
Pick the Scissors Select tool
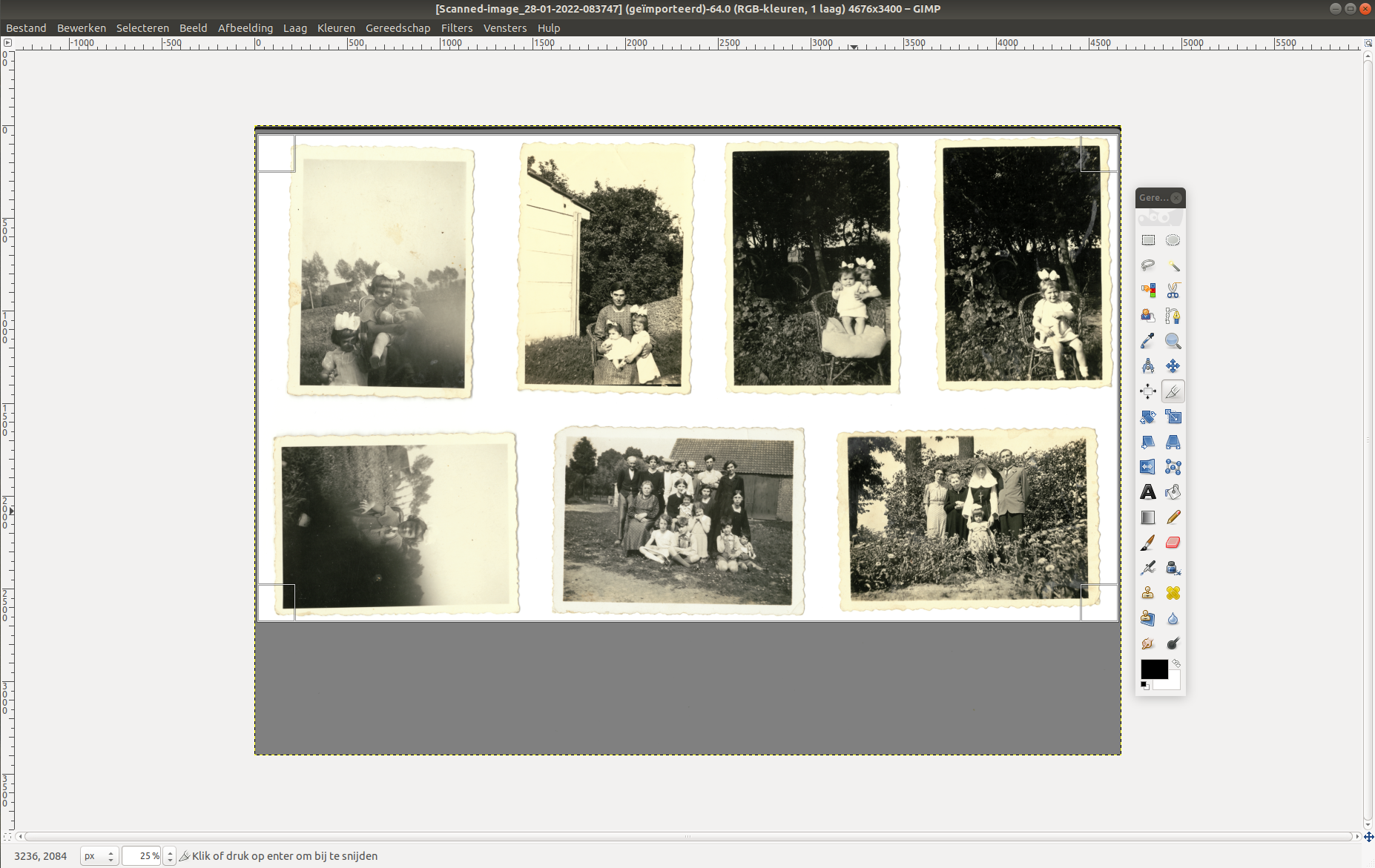point(1173,291)
